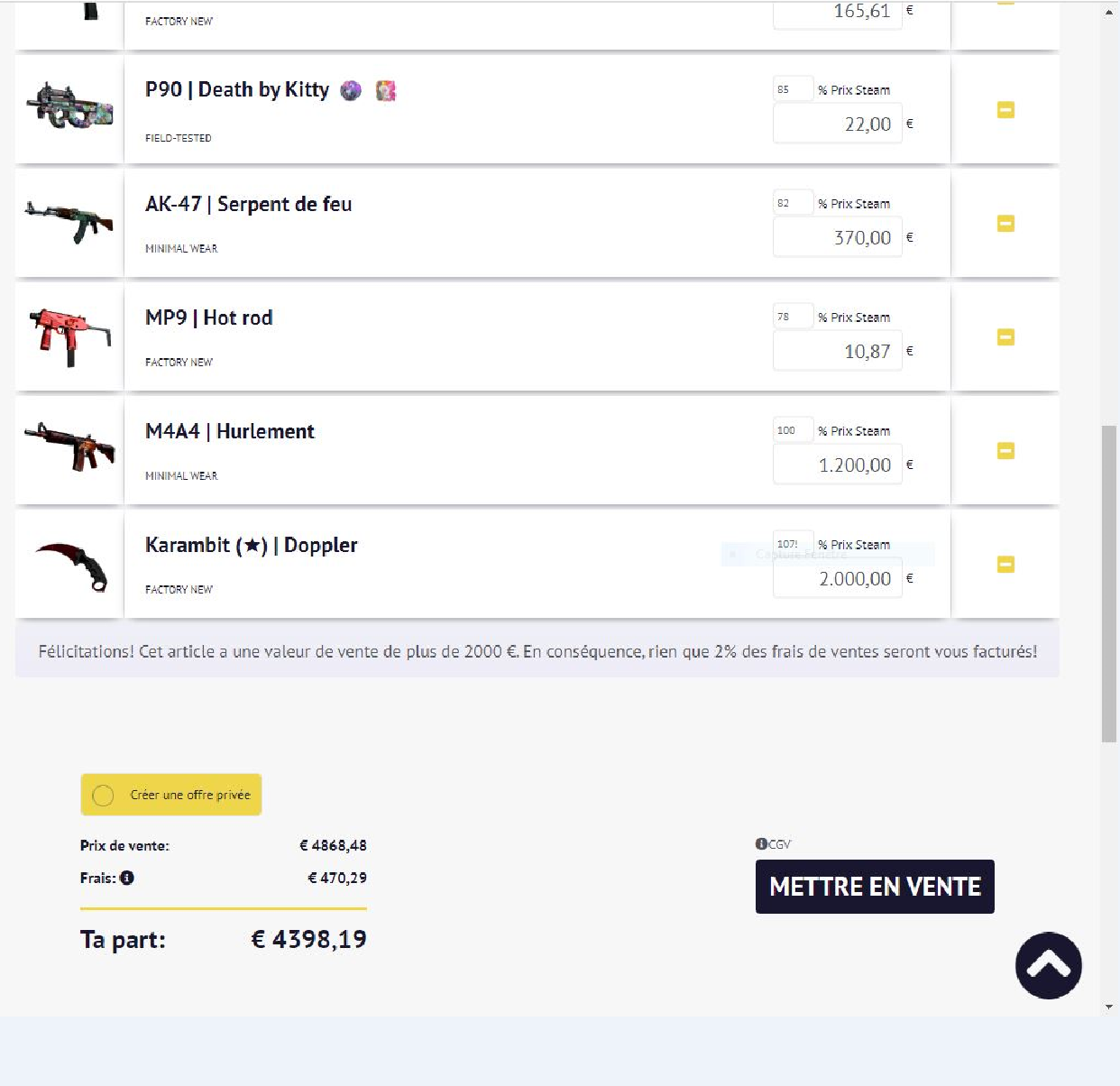Jump to top with round arrow button
This screenshot has width=1120, height=1086.
[x=1048, y=965]
